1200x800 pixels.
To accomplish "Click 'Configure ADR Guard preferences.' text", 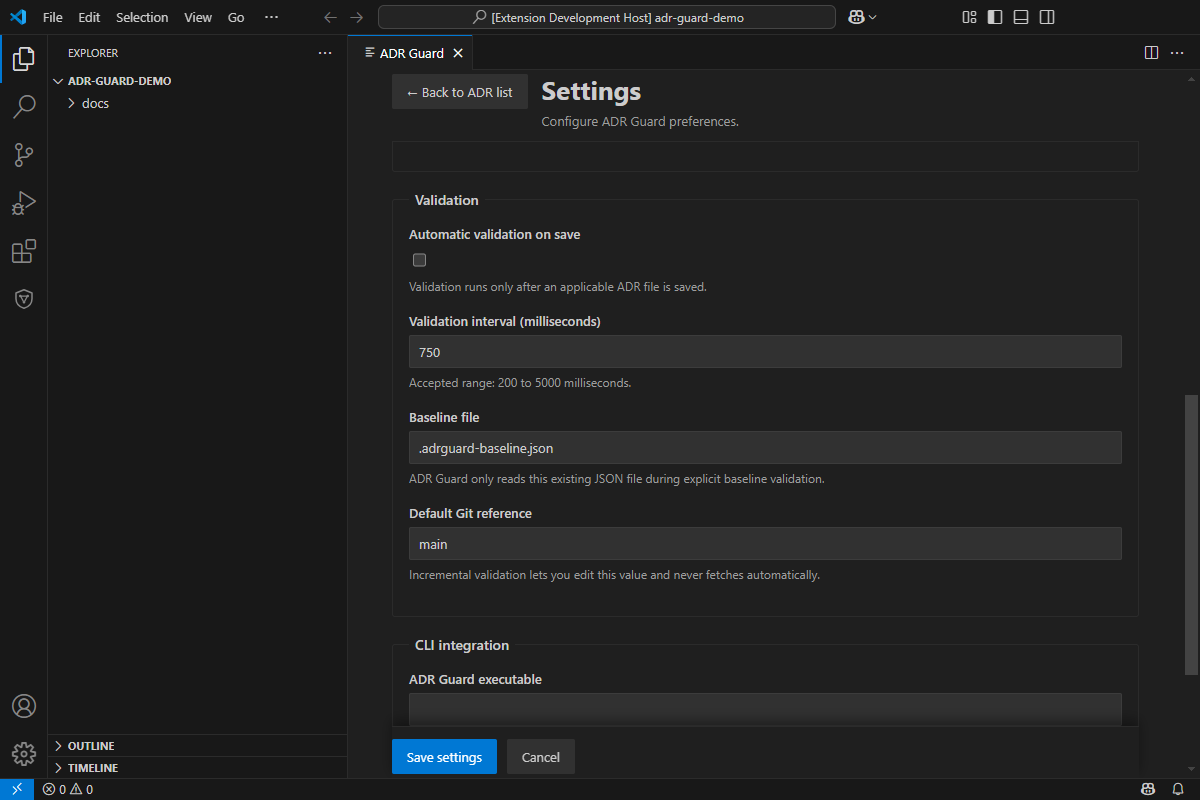I will pos(640,122).
